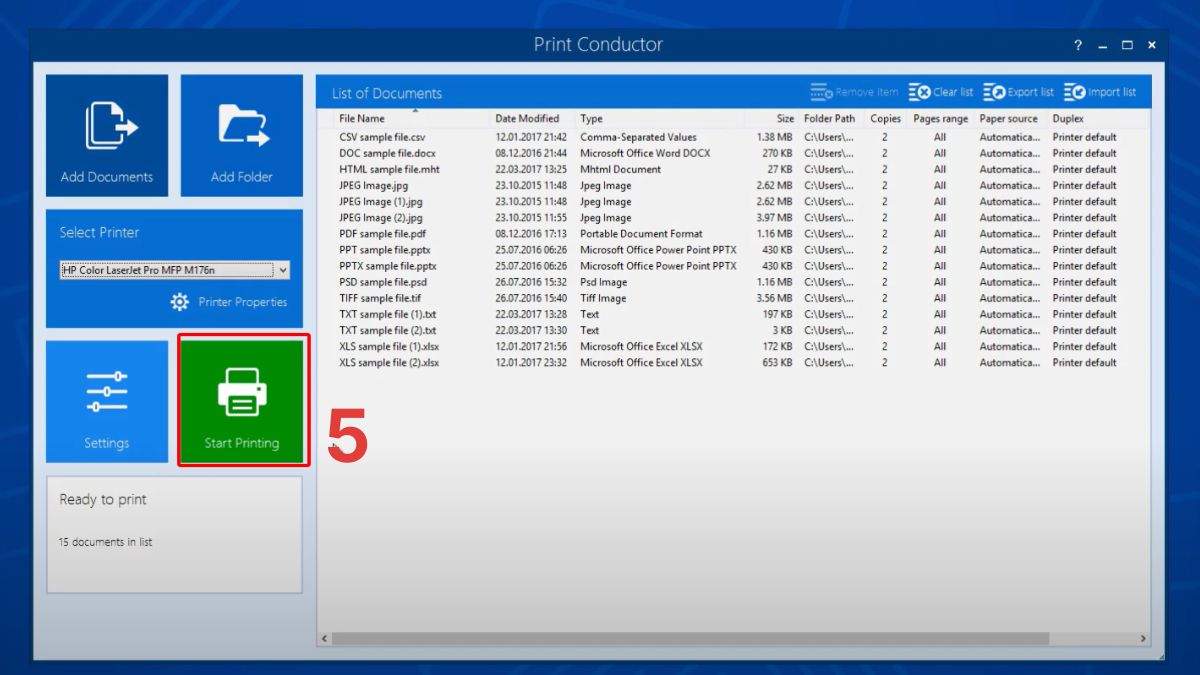
Task: Select the PPT sample file.pptx row
Action: click(x=735, y=250)
